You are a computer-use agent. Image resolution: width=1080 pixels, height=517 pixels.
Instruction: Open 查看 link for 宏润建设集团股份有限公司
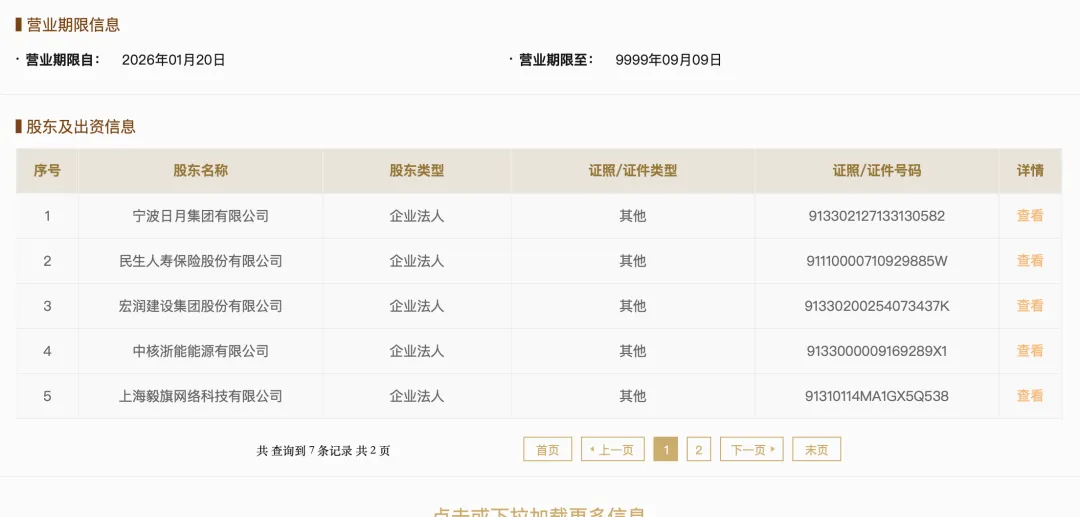point(1030,306)
